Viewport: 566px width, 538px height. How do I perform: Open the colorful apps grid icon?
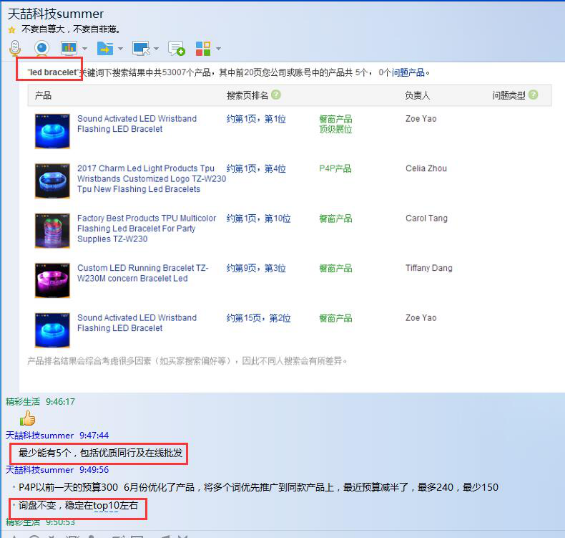point(203,48)
